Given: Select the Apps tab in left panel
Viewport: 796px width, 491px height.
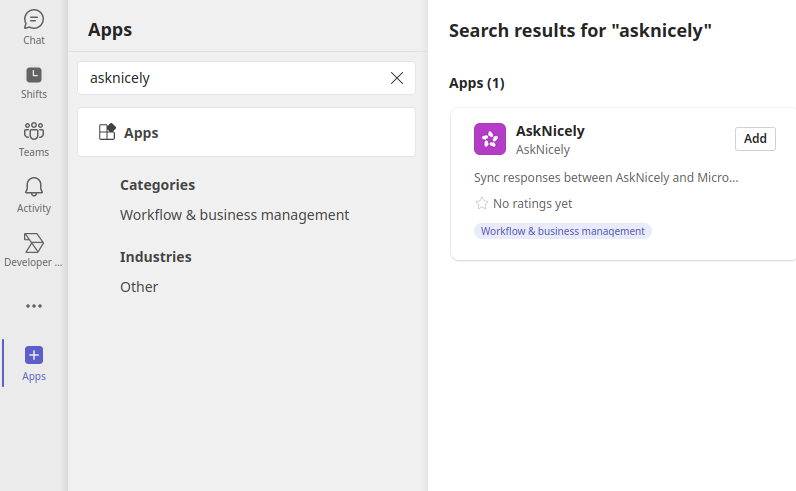Looking at the screenshot, I should [x=246, y=132].
